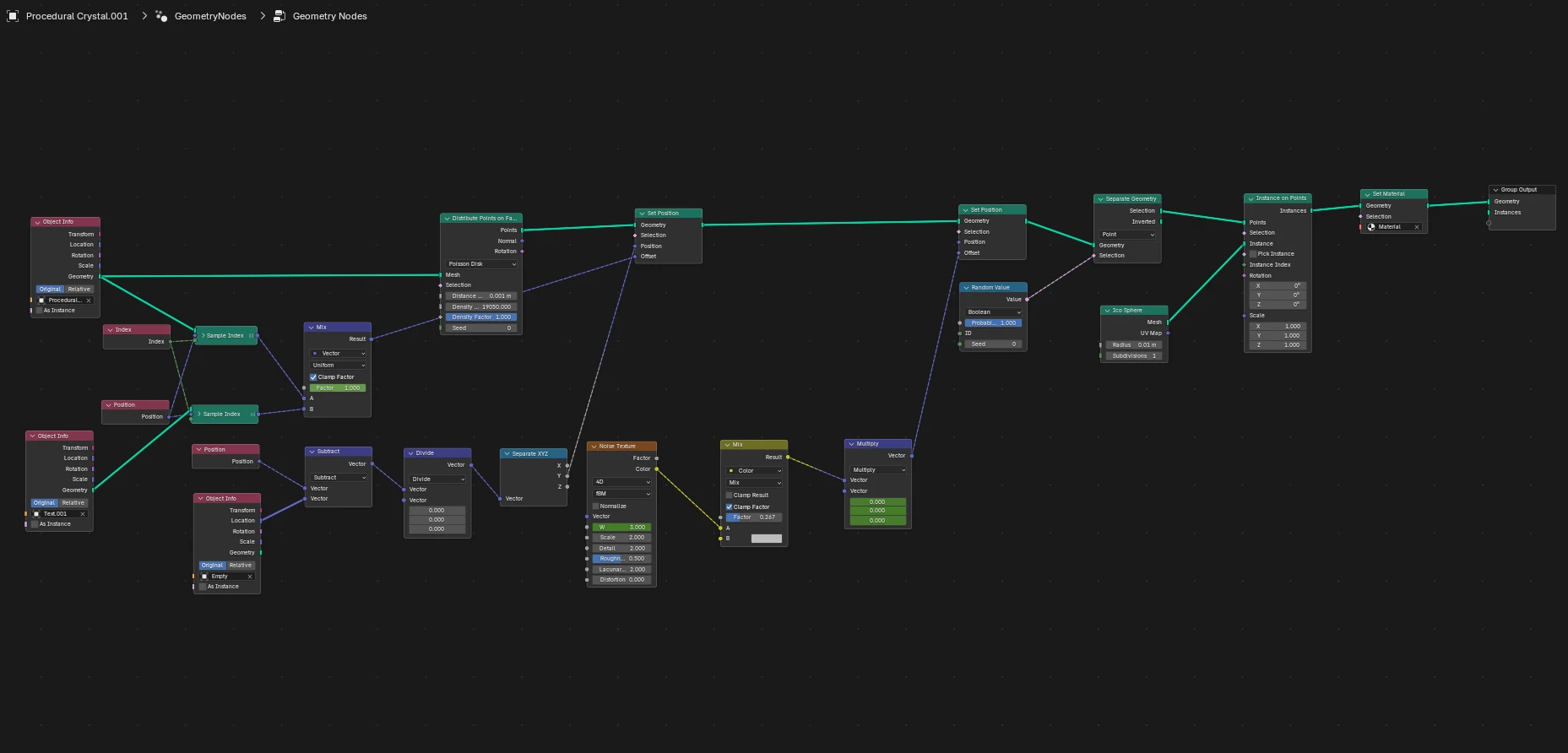Click the object icon in the Empty field
This screenshot has height=753, width=1568.
pyautogui.click(x=204, y=577)
